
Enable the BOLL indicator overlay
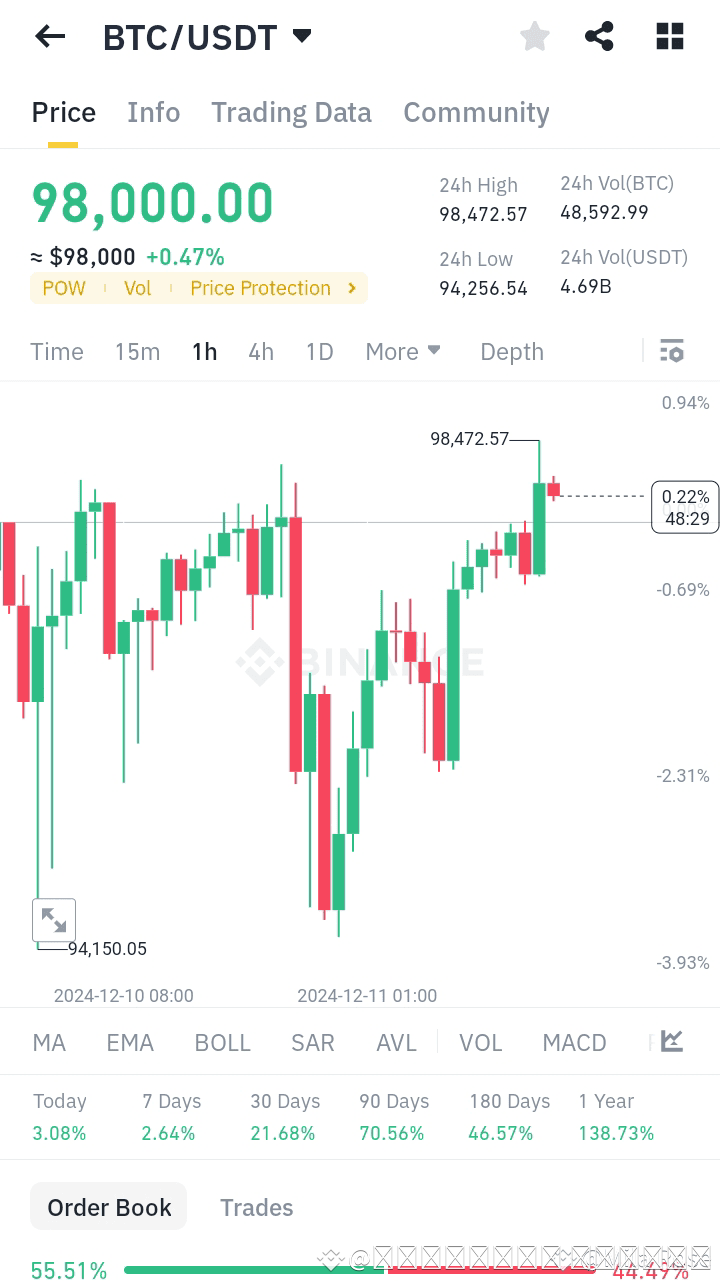coord(222,1042)
